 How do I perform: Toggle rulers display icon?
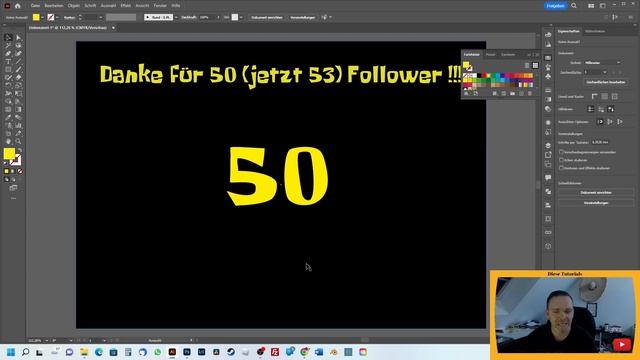(594, 96)
